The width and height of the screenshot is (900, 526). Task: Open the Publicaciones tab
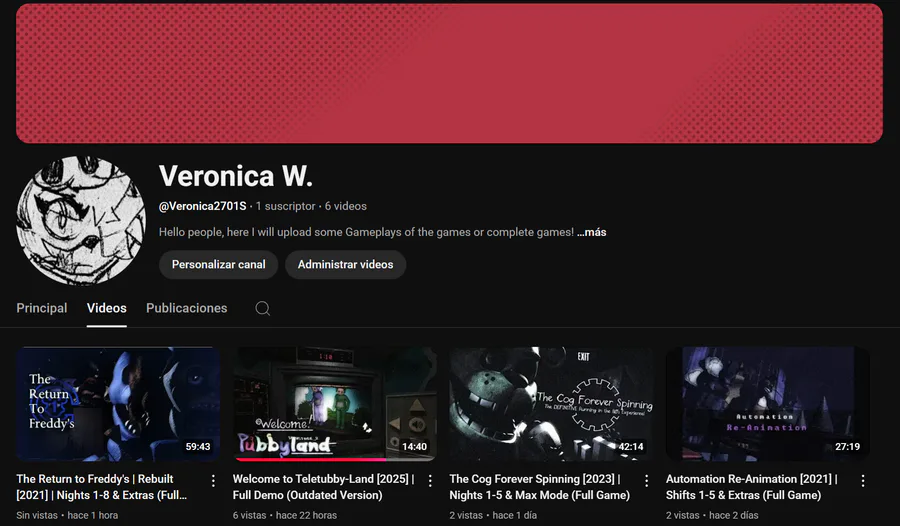tap(187, 308)
